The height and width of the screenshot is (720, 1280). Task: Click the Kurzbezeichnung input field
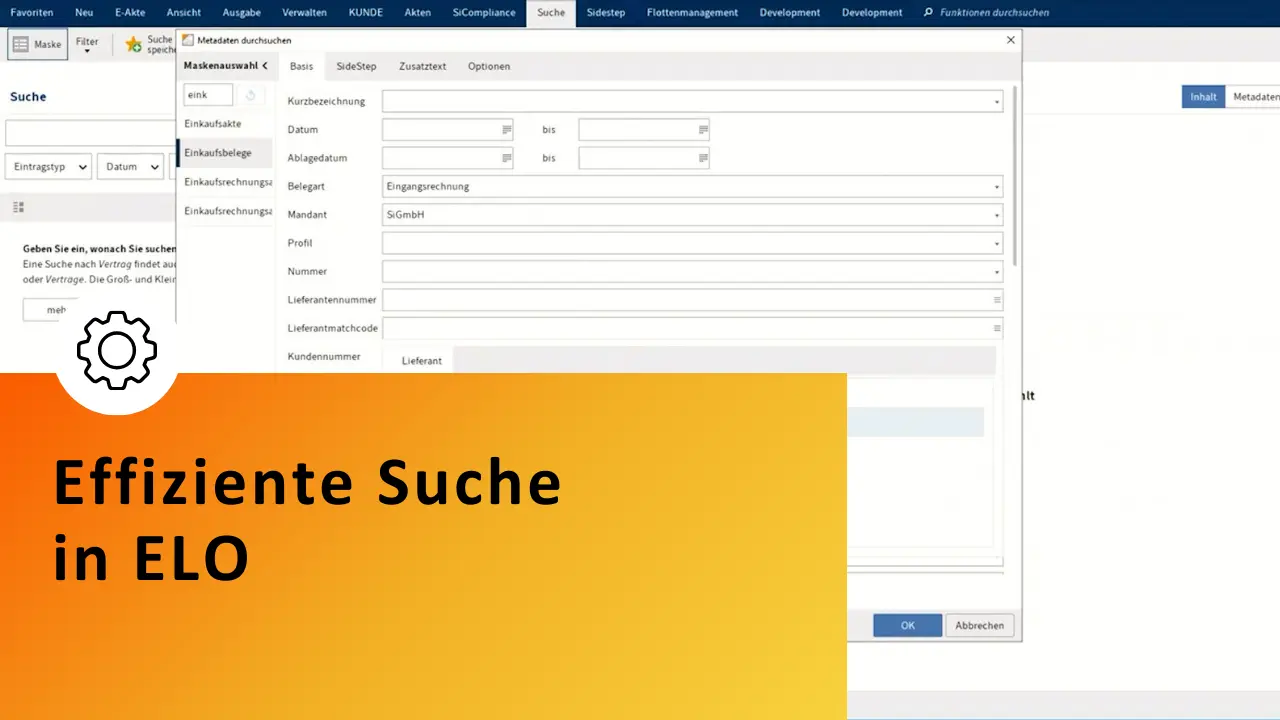(692, 102)
